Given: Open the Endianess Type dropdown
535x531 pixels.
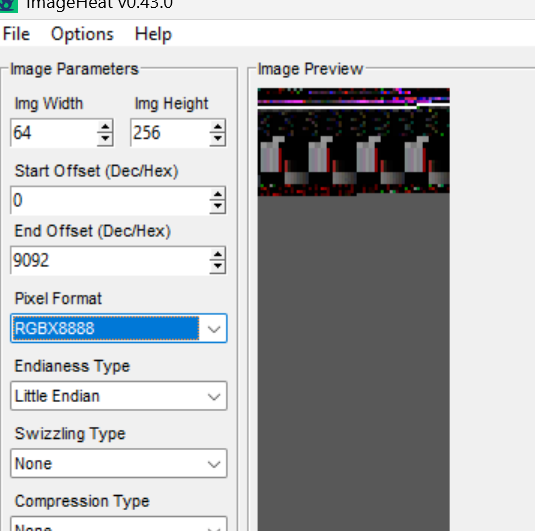Looking at the screenshot, I should (x=119, y=396).
